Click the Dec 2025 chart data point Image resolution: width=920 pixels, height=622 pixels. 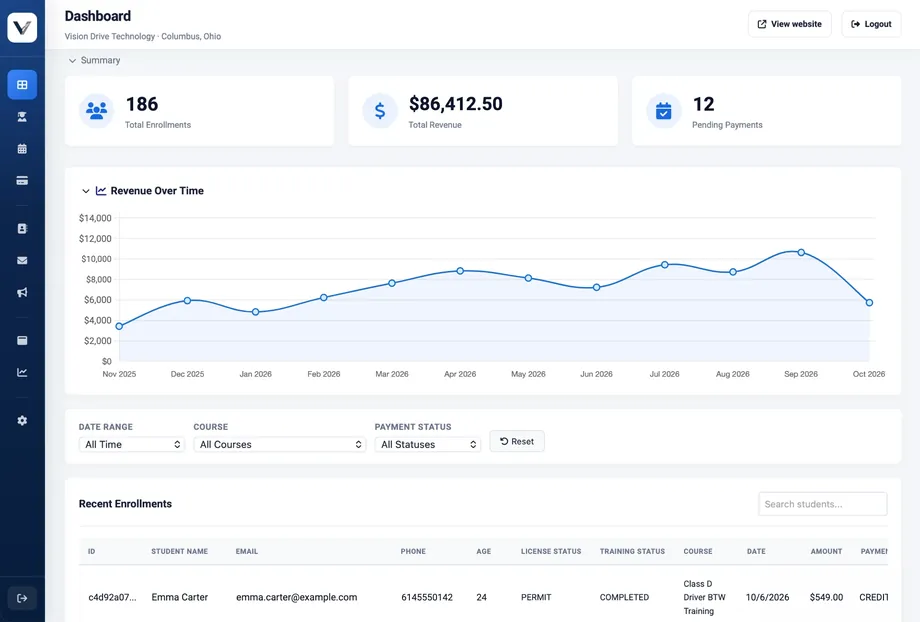187,300
